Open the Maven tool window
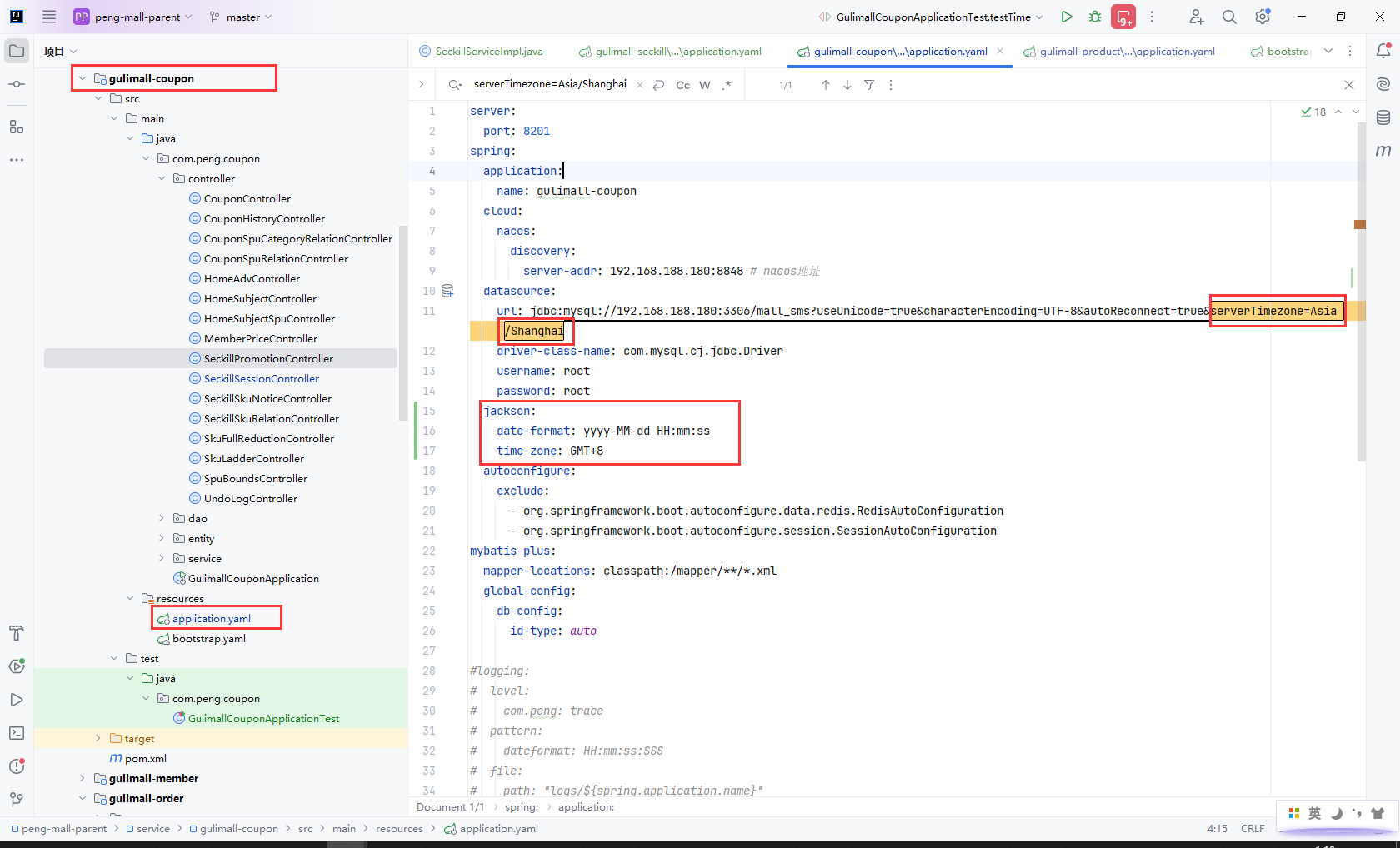Viewport: 1400px width, 848px height. 1383,151
